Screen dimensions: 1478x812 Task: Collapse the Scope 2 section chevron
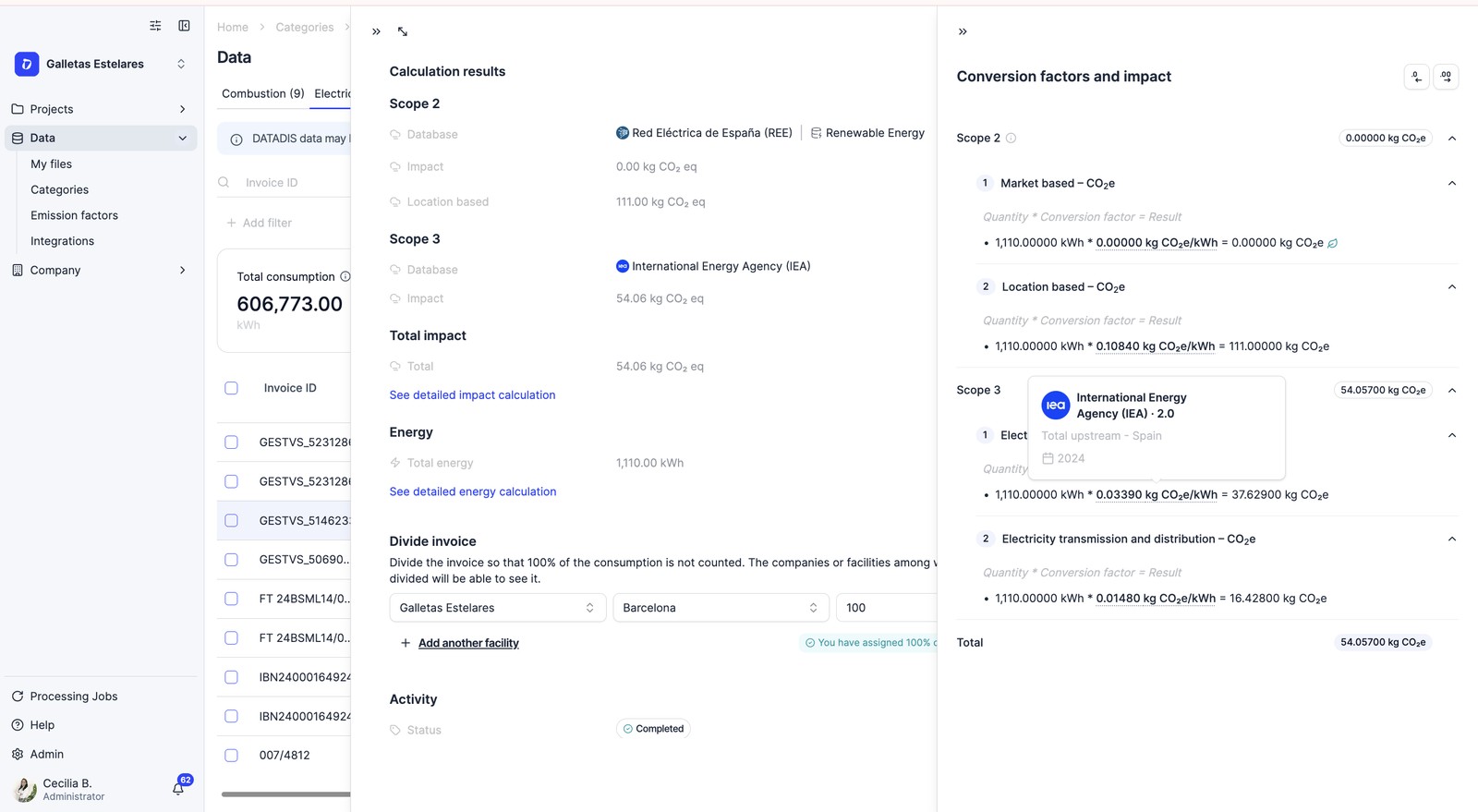(1452, 139)
